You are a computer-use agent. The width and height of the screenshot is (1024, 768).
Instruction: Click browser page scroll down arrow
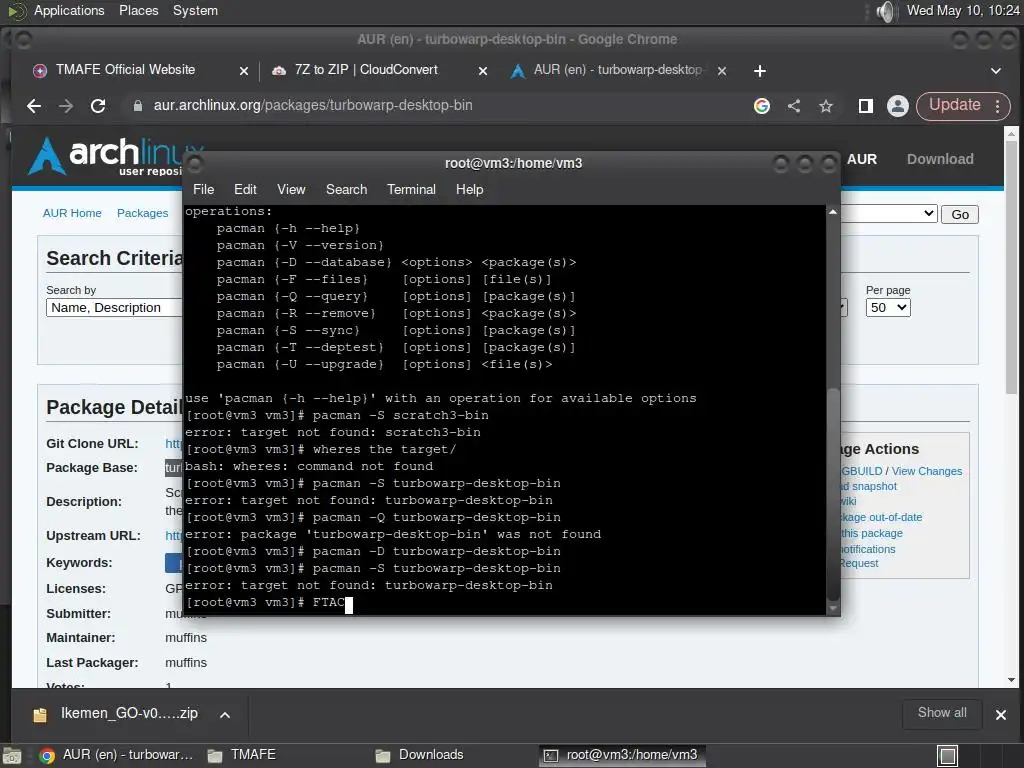click(1011, 680)
